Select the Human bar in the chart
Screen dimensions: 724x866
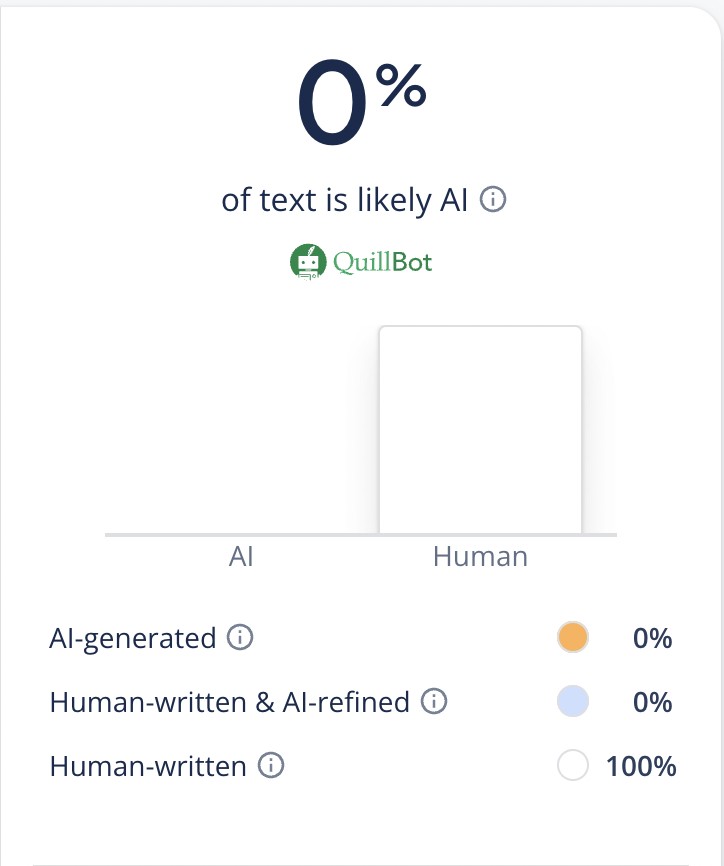[x=480, y=430]
